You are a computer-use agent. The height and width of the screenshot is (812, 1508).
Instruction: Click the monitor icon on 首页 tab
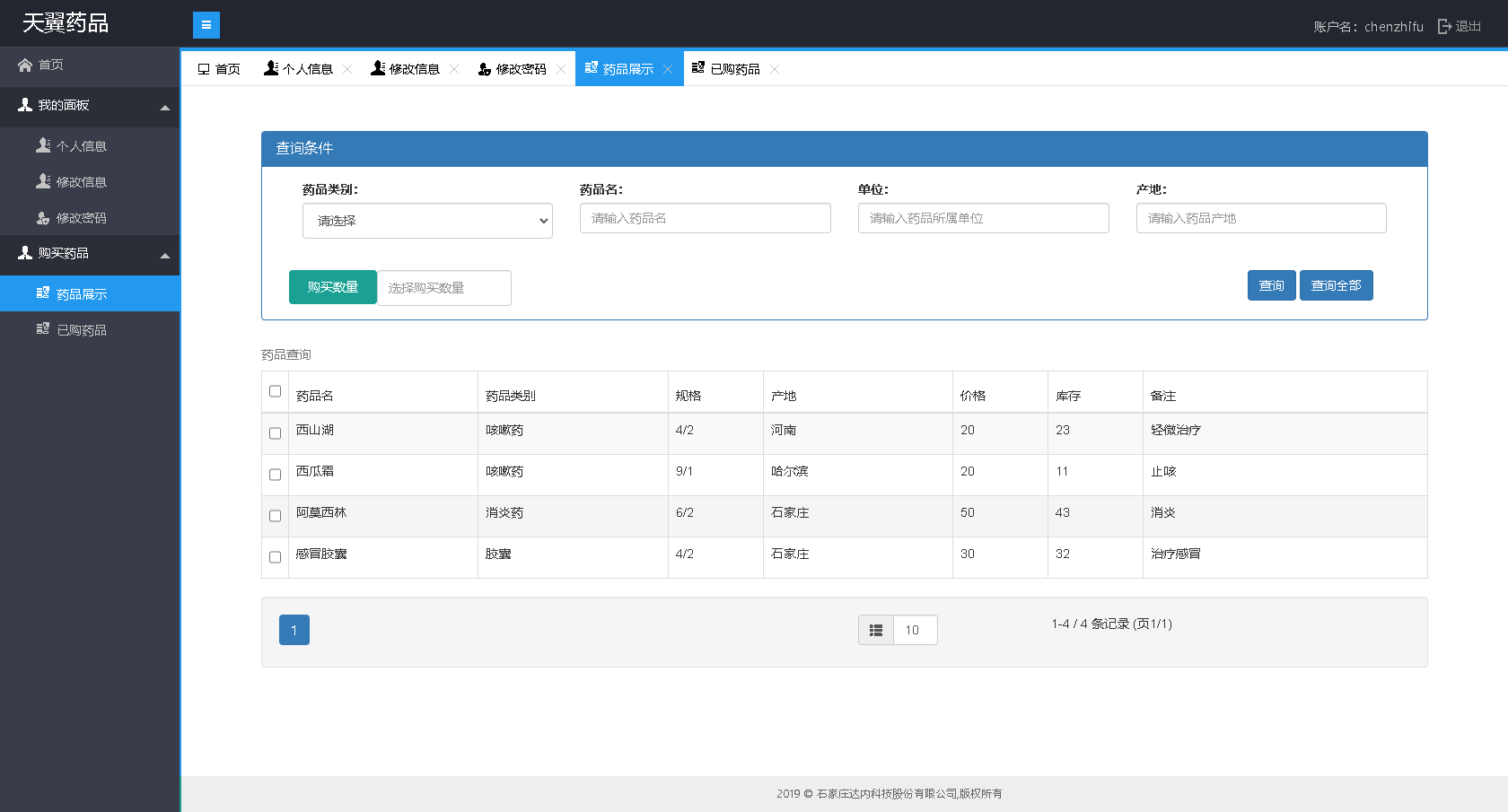[204, 69]
